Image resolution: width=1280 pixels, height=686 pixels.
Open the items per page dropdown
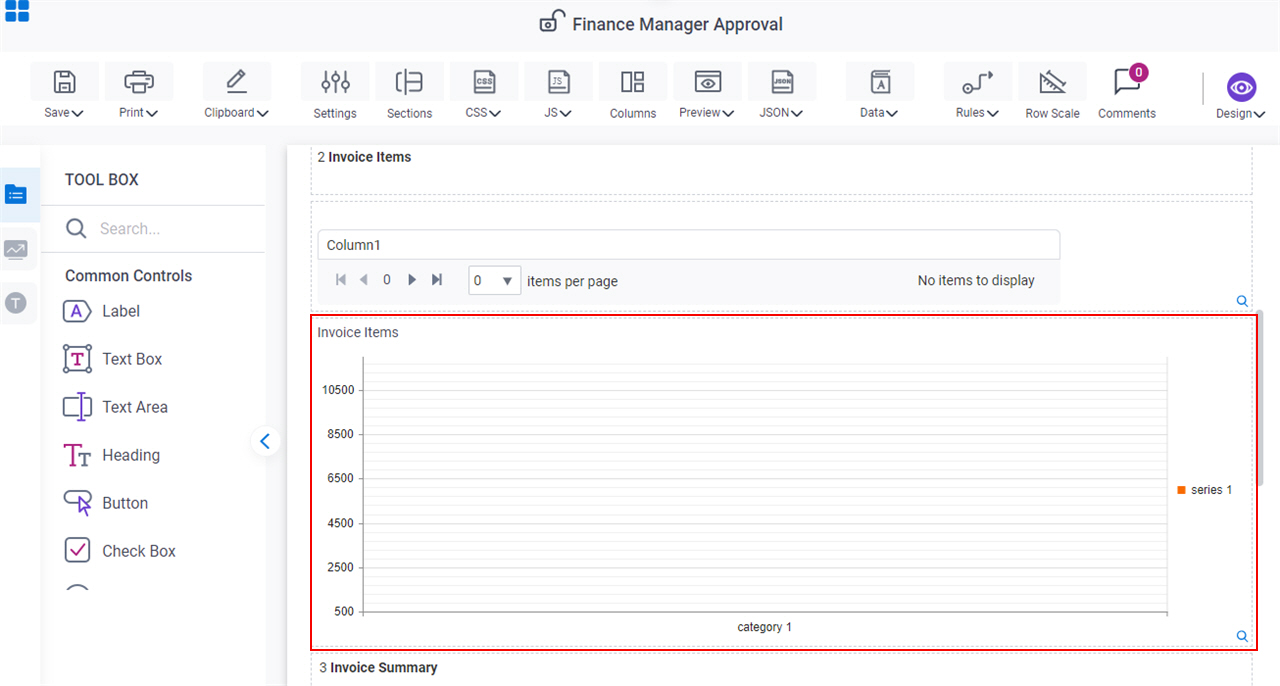pyautogui.click(x=508, y=281)
